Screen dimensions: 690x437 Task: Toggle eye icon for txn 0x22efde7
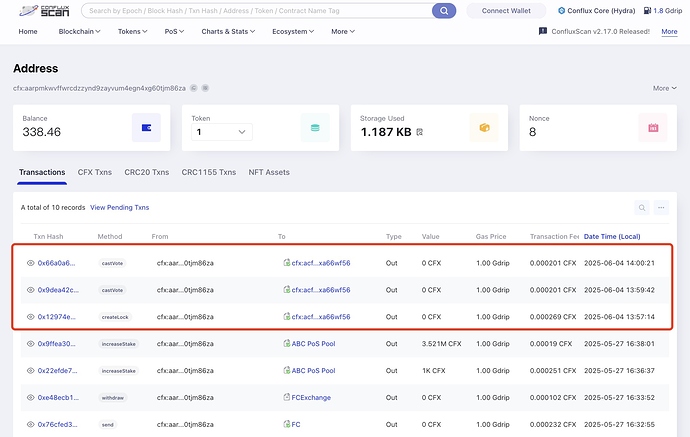click(30, 371)
